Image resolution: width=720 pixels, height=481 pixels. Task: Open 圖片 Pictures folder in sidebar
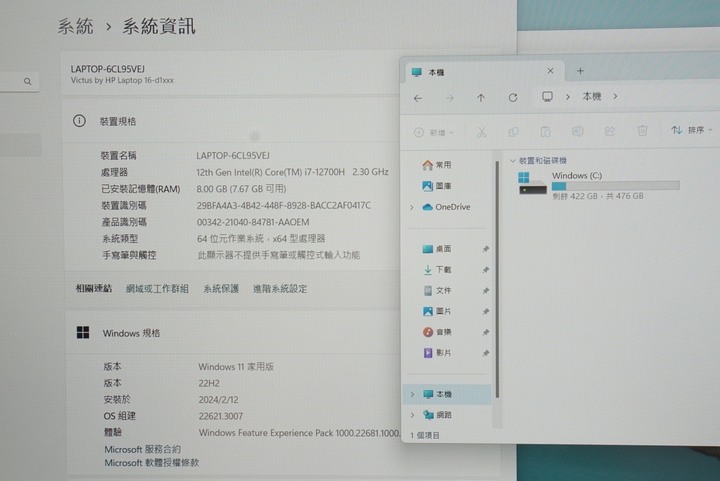[437, 311]
